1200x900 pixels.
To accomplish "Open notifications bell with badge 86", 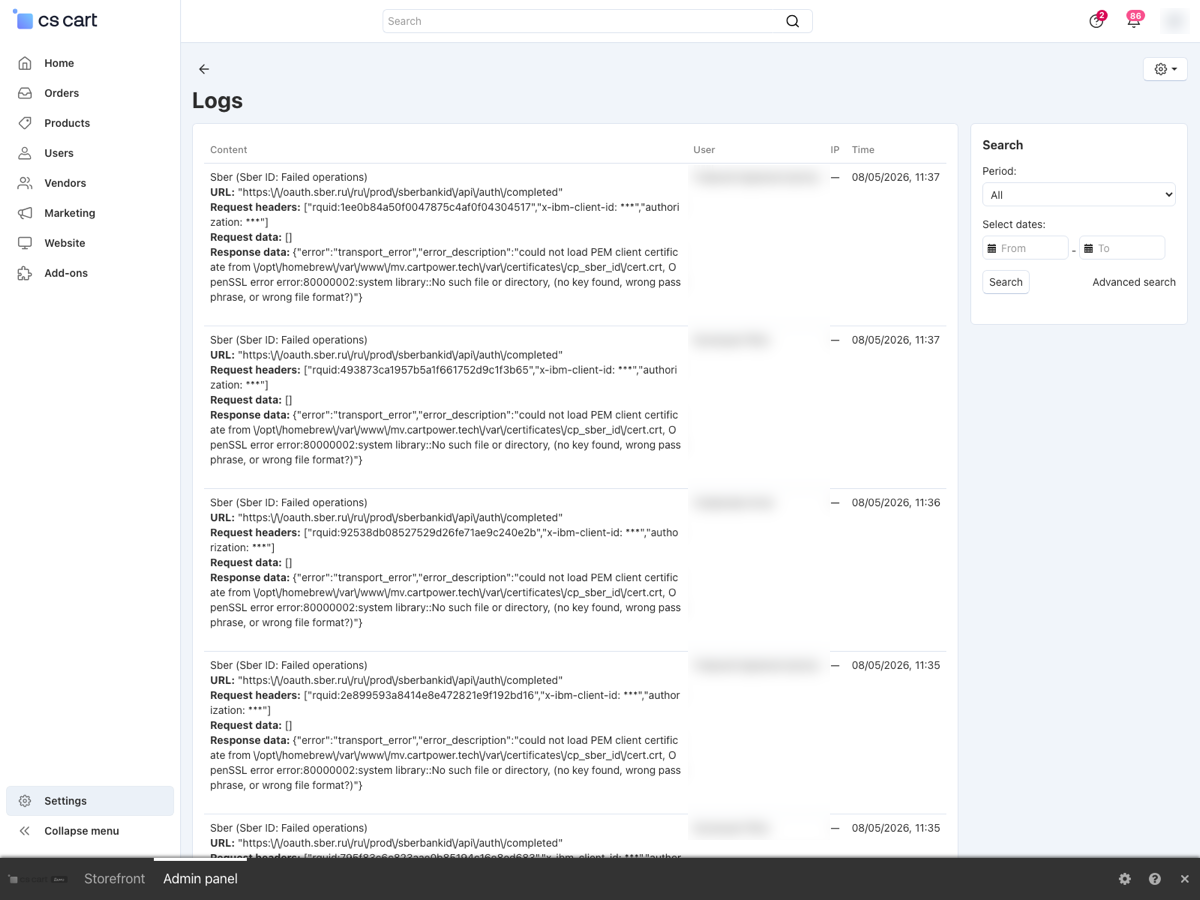I will pyautogui.click(x=1134, y=20).
